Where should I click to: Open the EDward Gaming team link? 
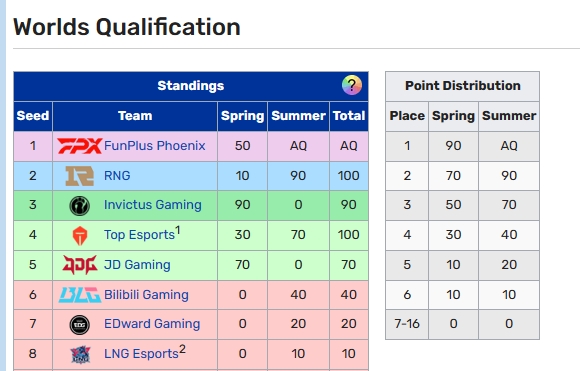pos(152,324)
